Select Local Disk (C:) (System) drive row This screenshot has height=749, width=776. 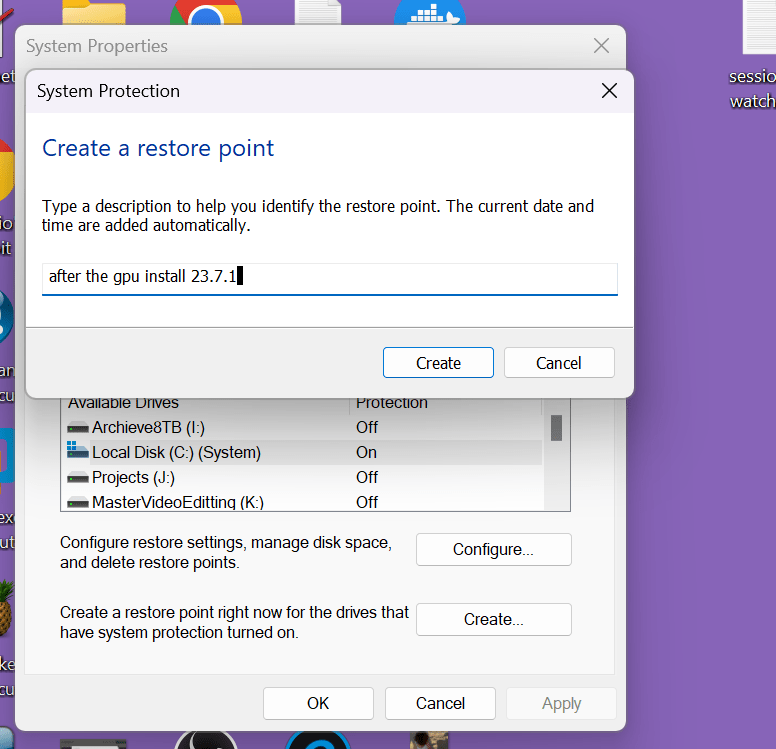[301, 452]
